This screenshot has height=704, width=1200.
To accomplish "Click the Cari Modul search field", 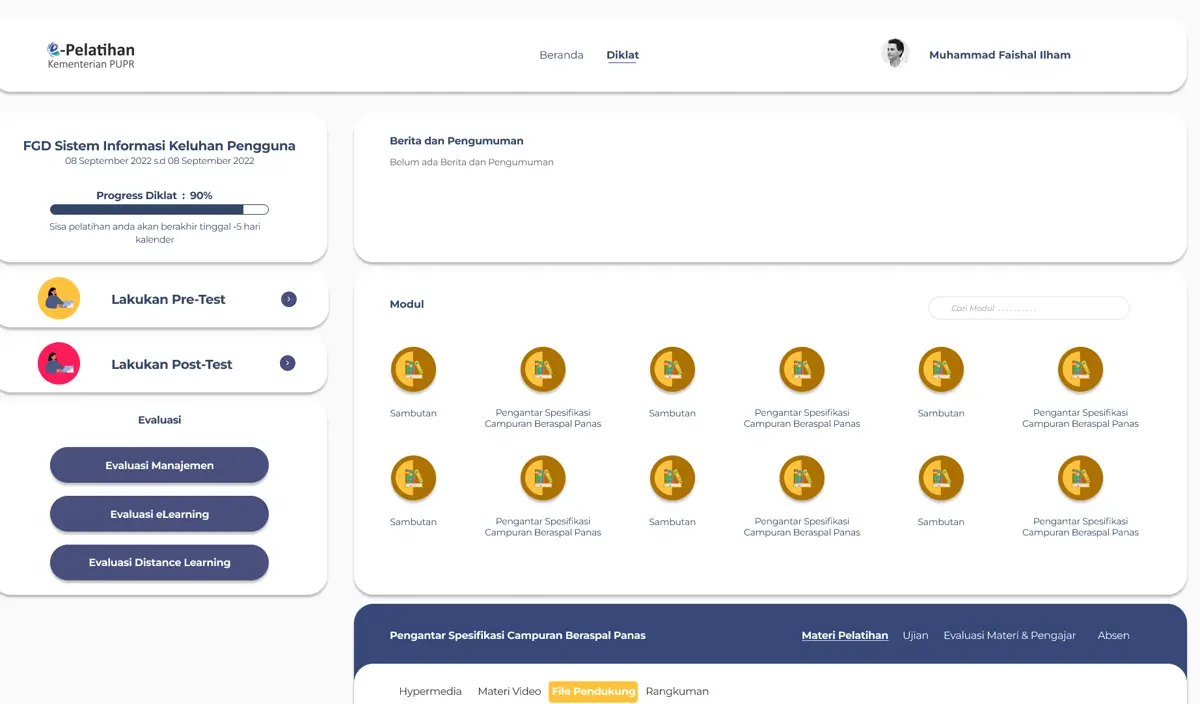I will [1029, 308].
